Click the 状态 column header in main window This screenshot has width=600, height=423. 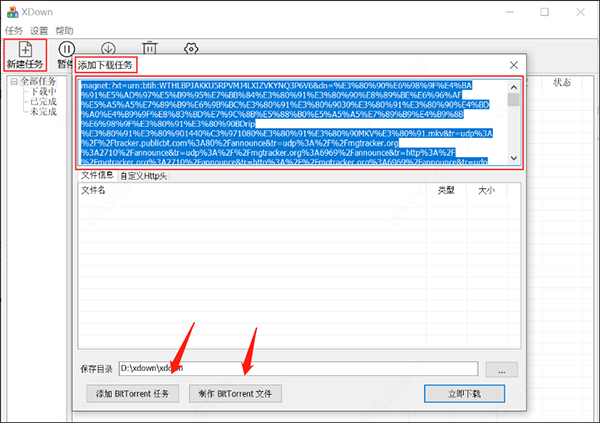coord(562,82)
